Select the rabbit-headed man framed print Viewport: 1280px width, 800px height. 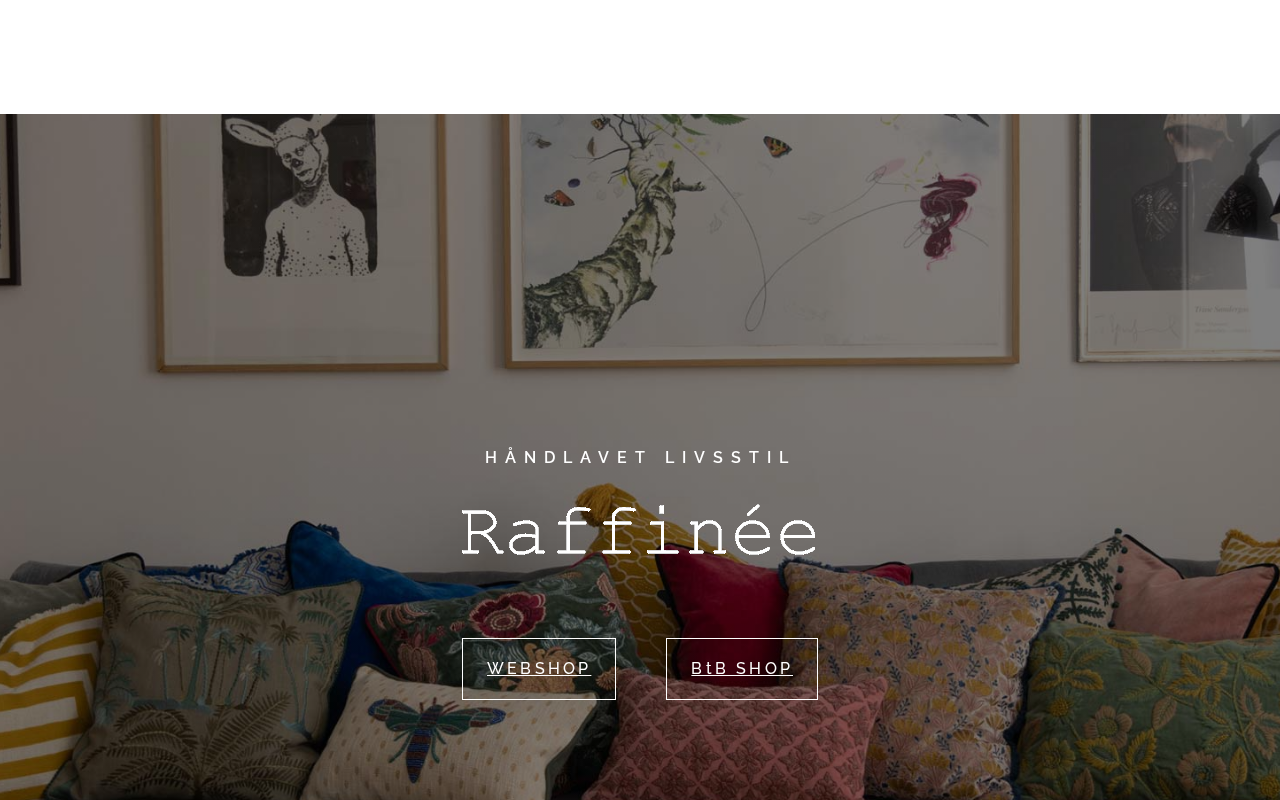pos(300,240)
